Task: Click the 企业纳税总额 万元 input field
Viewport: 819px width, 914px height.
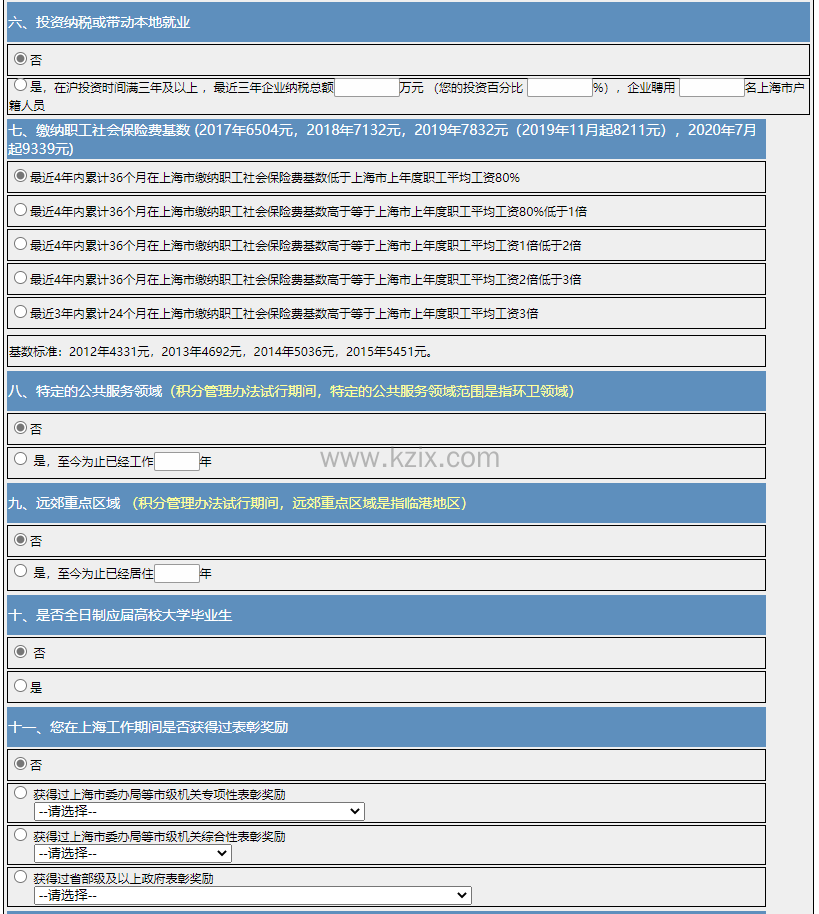Action: [366, 88]
